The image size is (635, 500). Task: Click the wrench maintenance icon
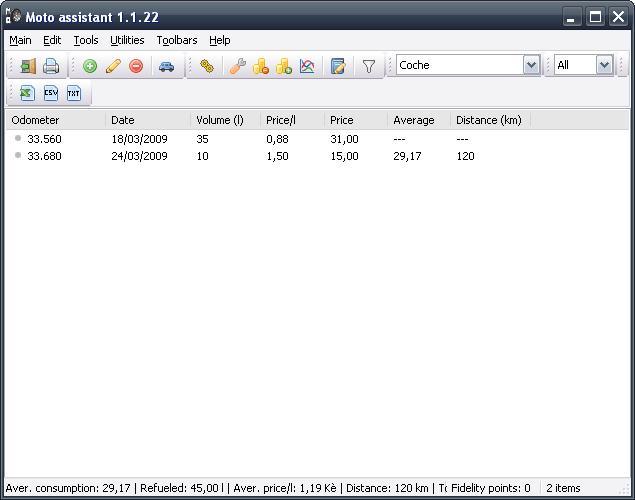pyautogui.click(x=238, y=66)
